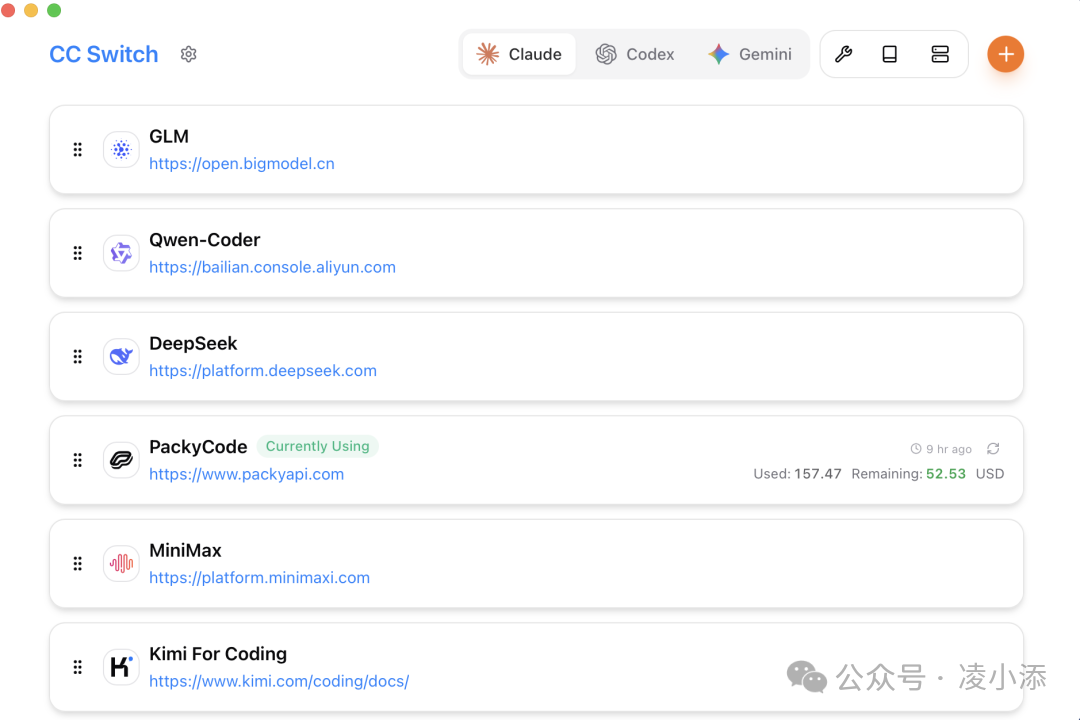The image size is (1080, 720).
Task: Click the MiniMax waveform logo
Action: pyautogui.click(x=121, y=564)
